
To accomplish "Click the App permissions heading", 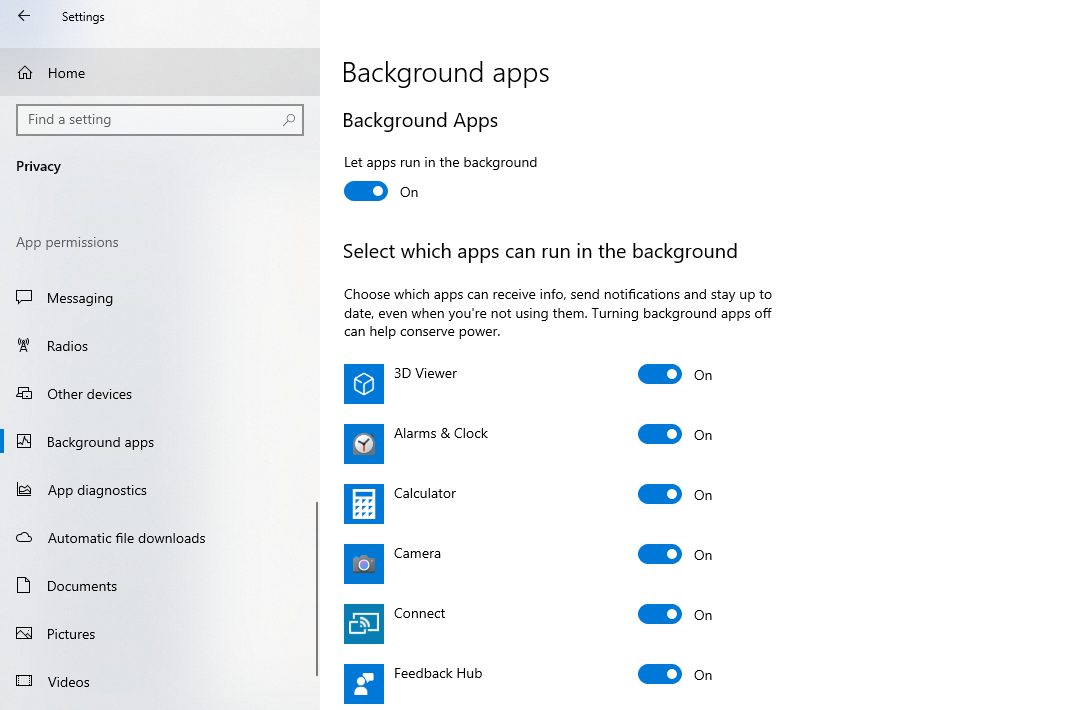I will [67, 243].
